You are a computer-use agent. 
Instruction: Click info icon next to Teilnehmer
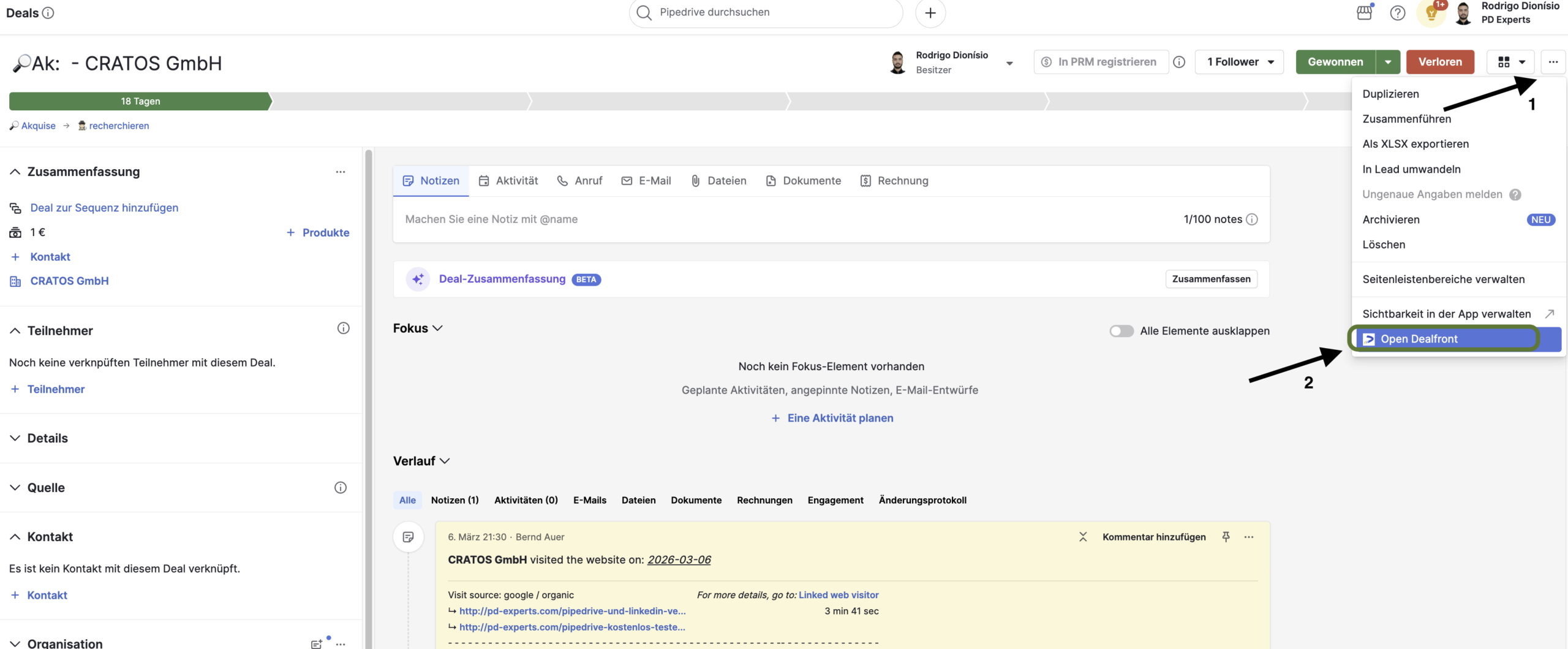point(343,328)
